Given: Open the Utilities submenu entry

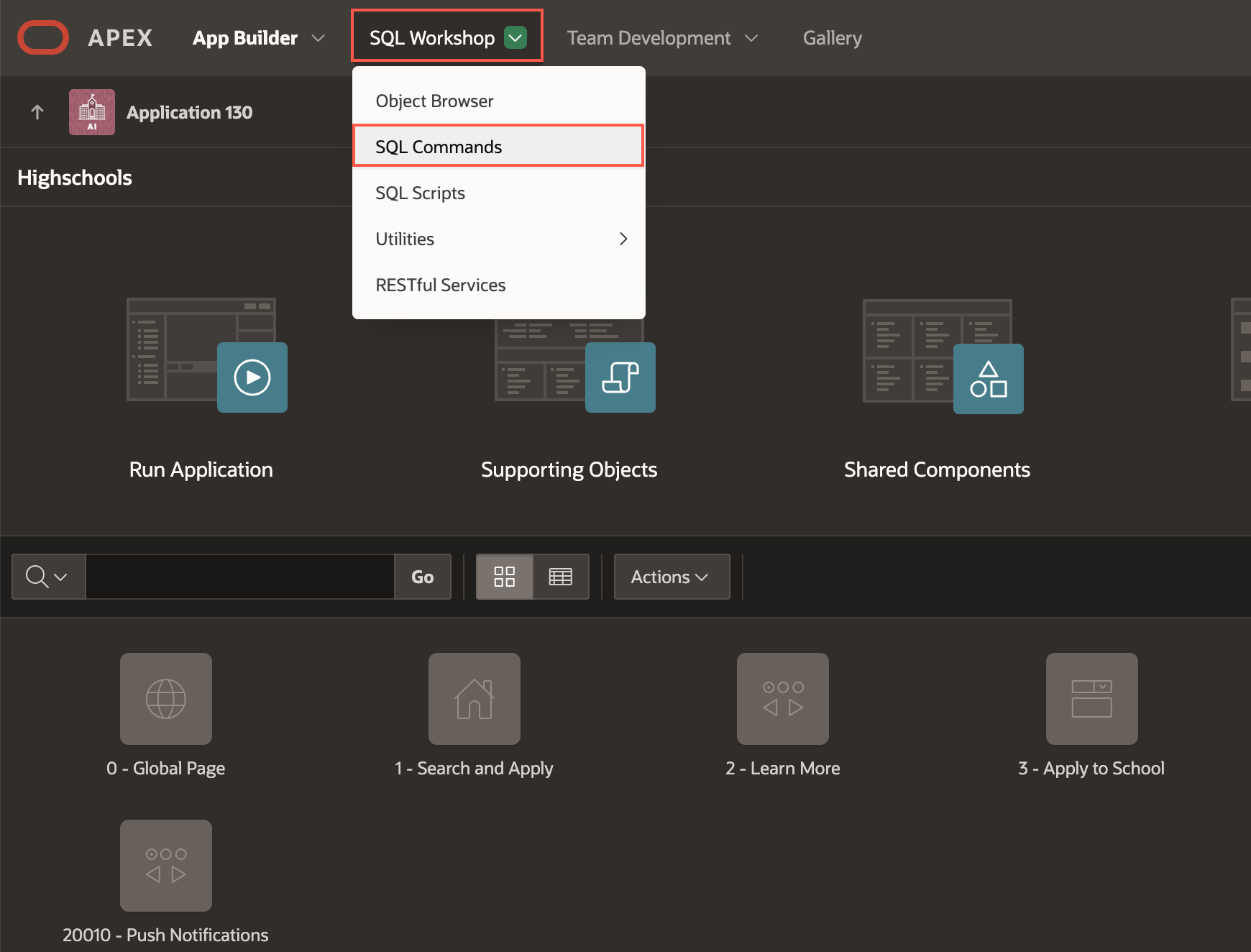Looking at the screenshot, I should 499,239.
